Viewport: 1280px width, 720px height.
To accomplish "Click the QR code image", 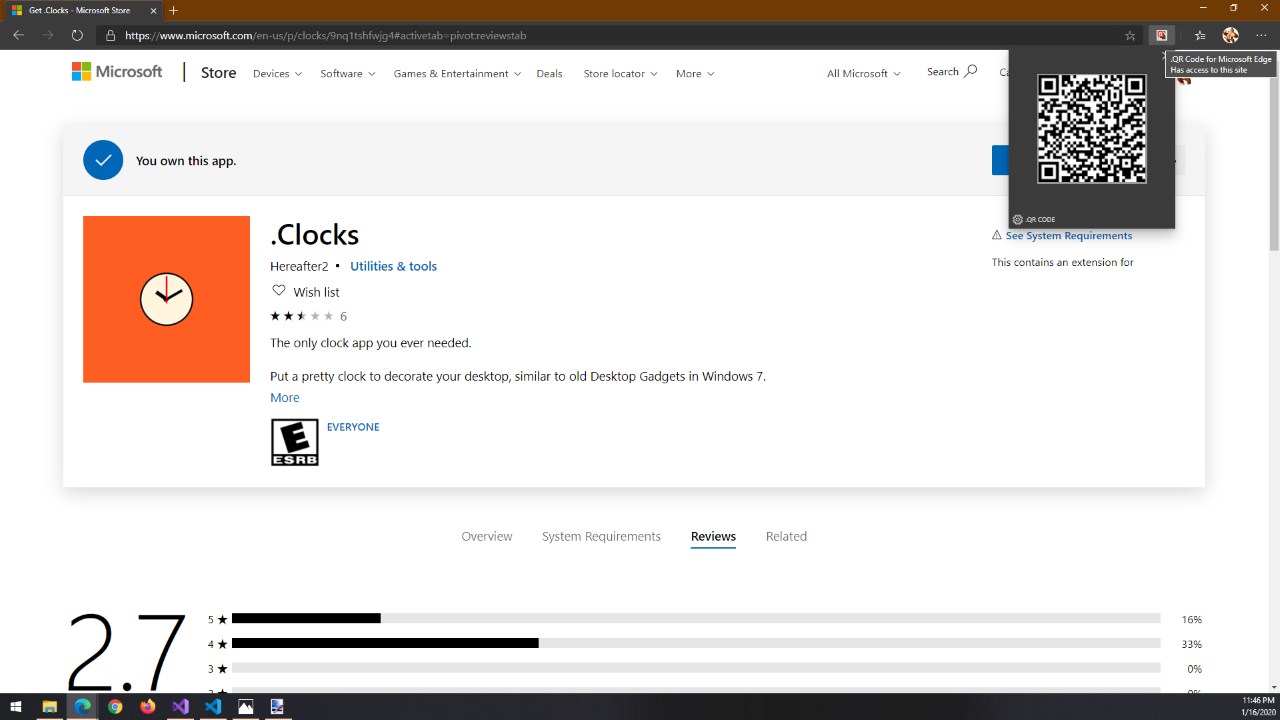I will (1092, 128).
